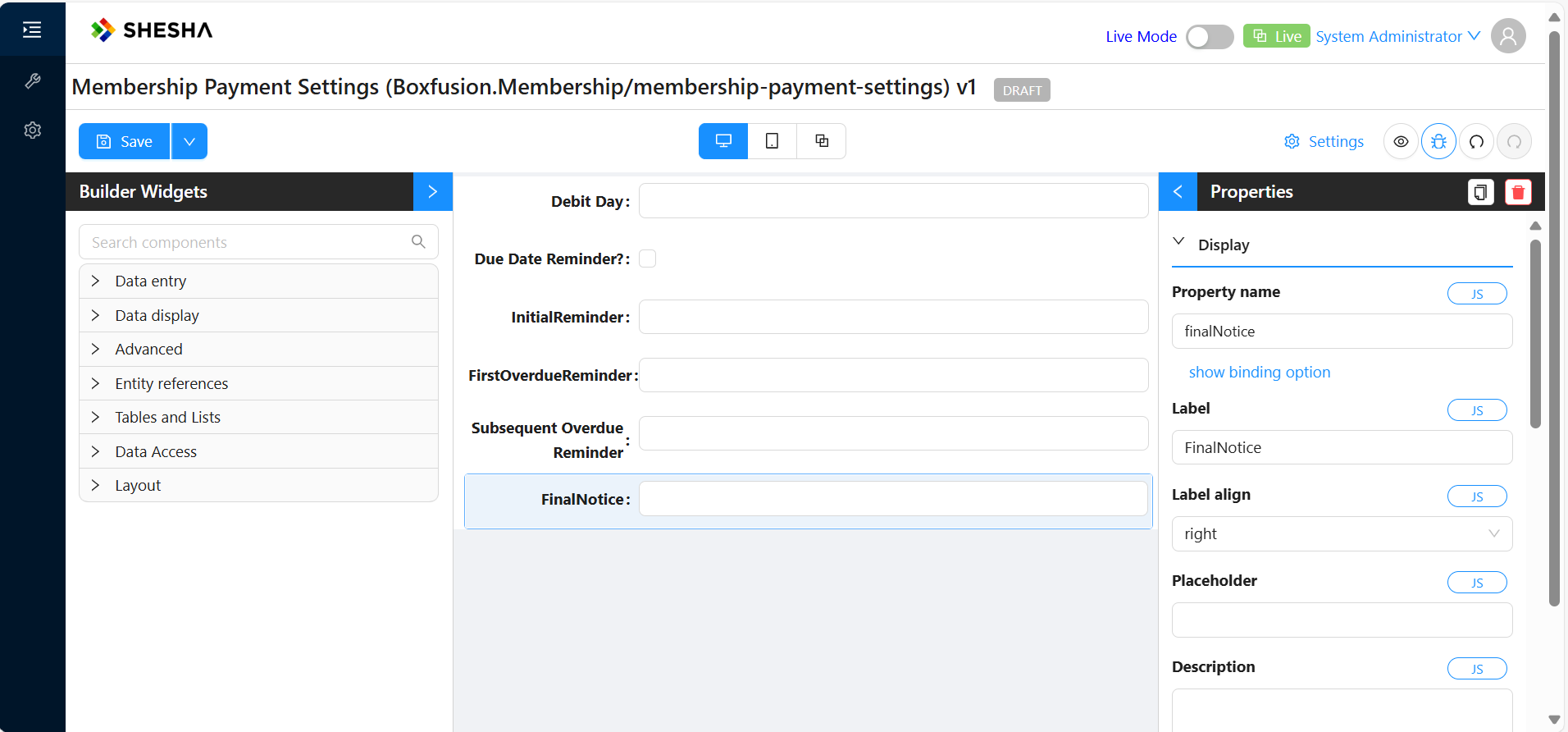Expand the Data display widgets group
Screen dimensions: 1568x732
(x=258, y=315)
